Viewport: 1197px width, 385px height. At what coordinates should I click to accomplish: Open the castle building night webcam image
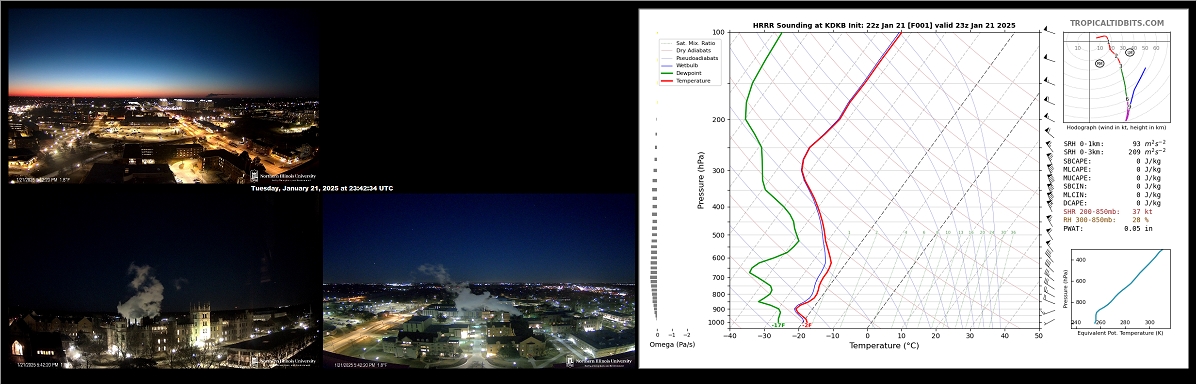pyautogui.click(x=163, y=282)
